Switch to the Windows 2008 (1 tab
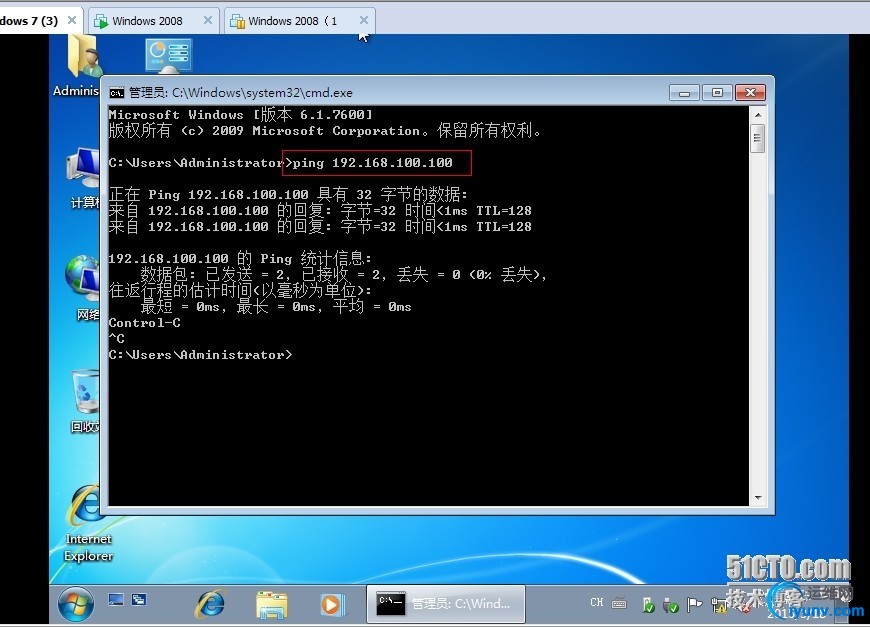The image size is (870, 627). coord(292,21)
